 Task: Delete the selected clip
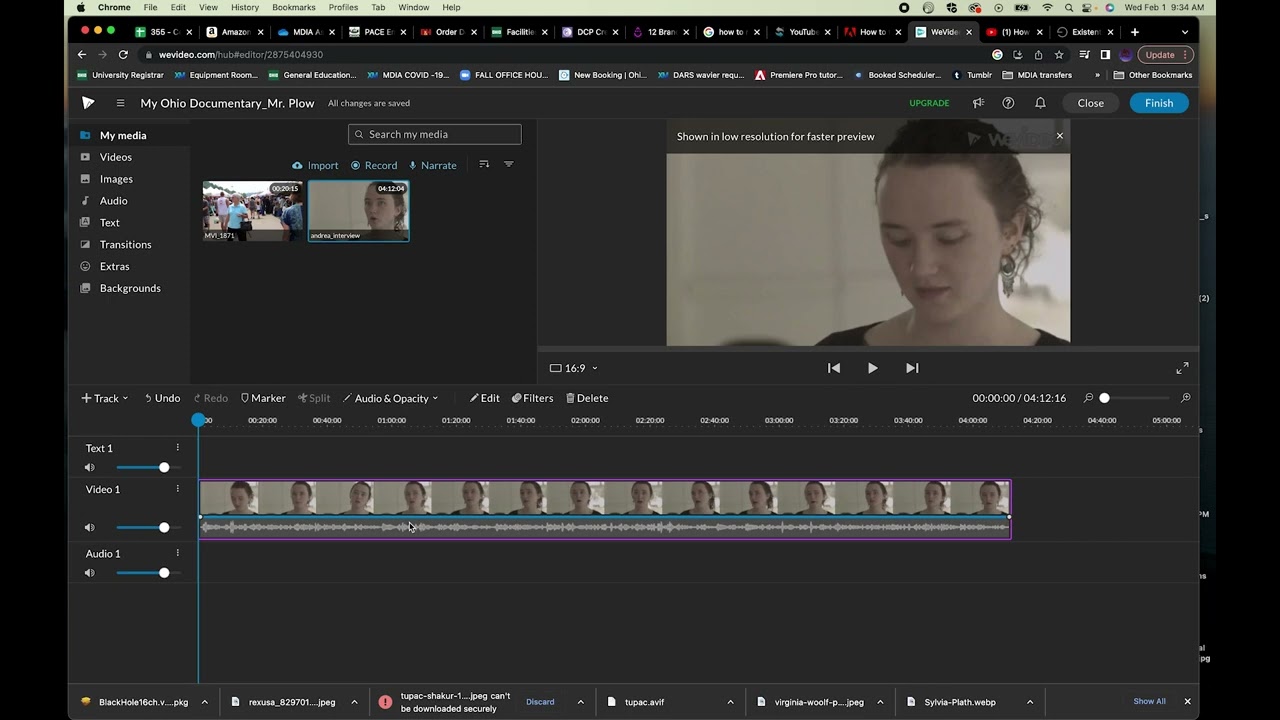(587, 398)
